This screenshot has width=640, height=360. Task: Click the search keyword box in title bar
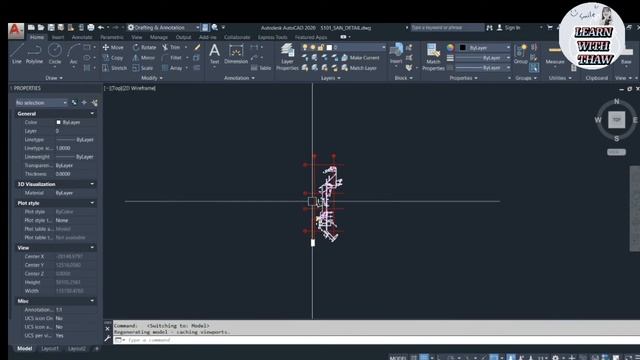pos(447,27)
